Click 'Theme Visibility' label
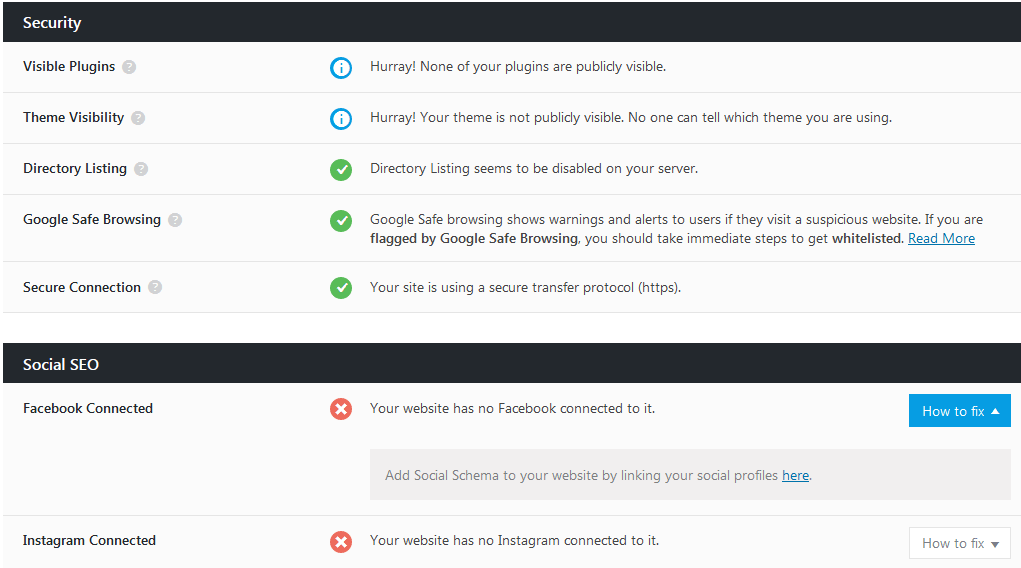The width and height of the screenshot is (1021, 568). (74, 117)
